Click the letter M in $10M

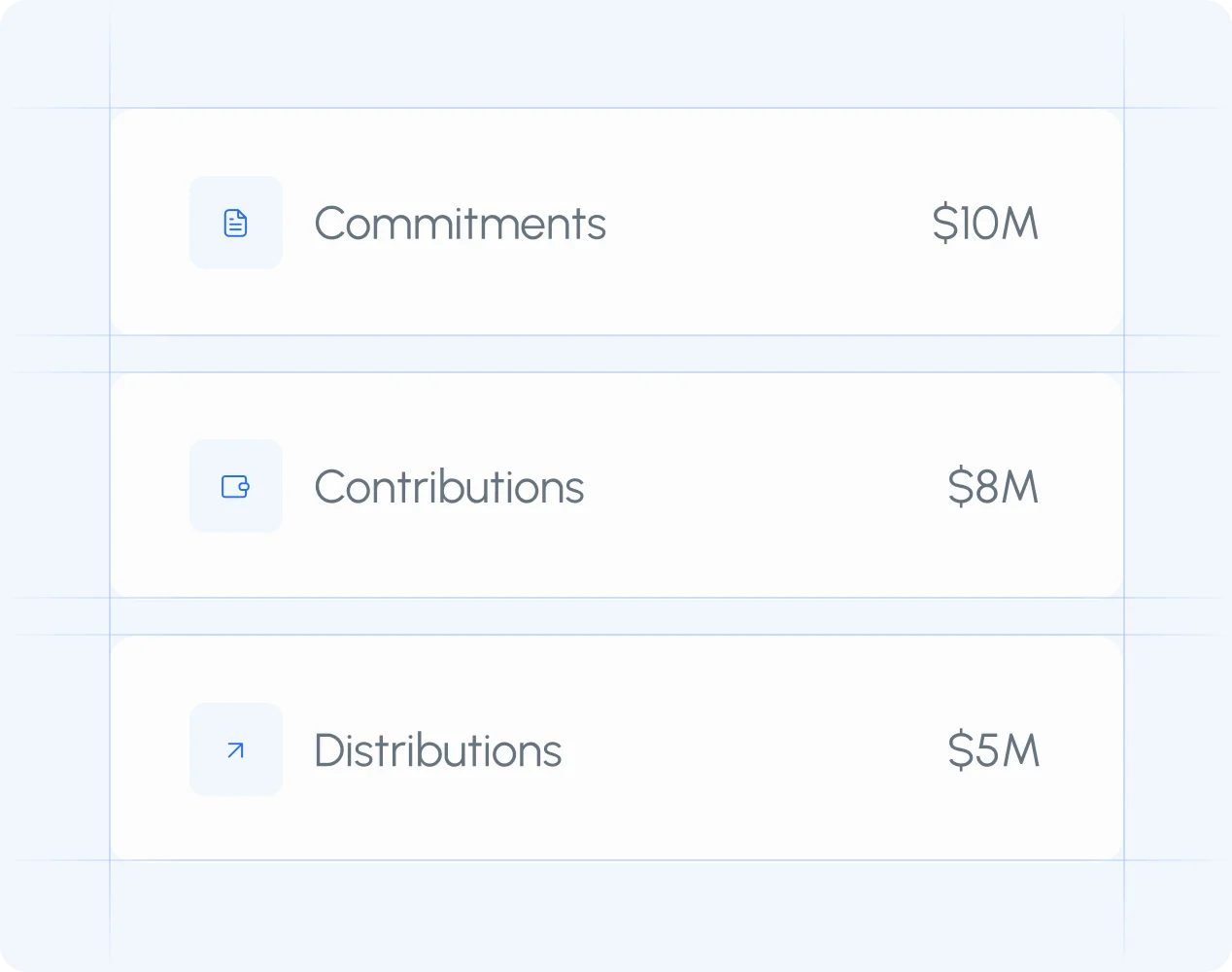click(1020, 224)
